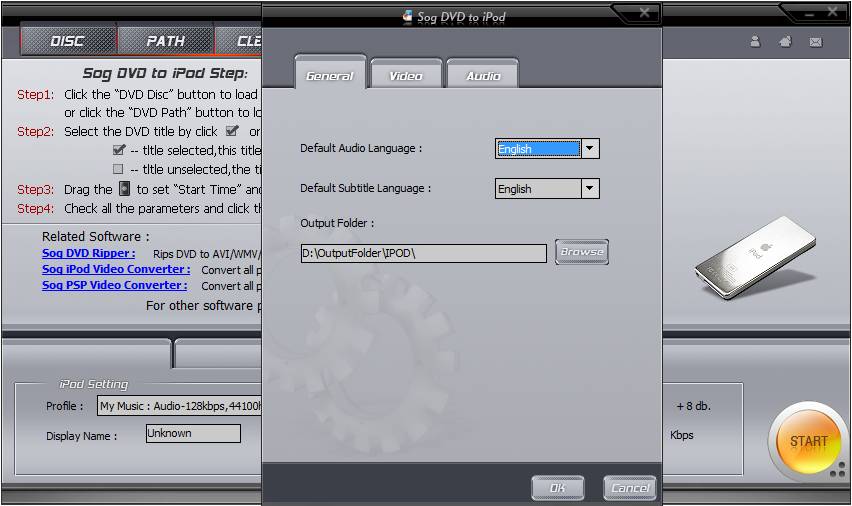The image size is (852, 506).
Task: Open the DISC tab in main window
Action: pyautogui.click(x=68, y=41)
